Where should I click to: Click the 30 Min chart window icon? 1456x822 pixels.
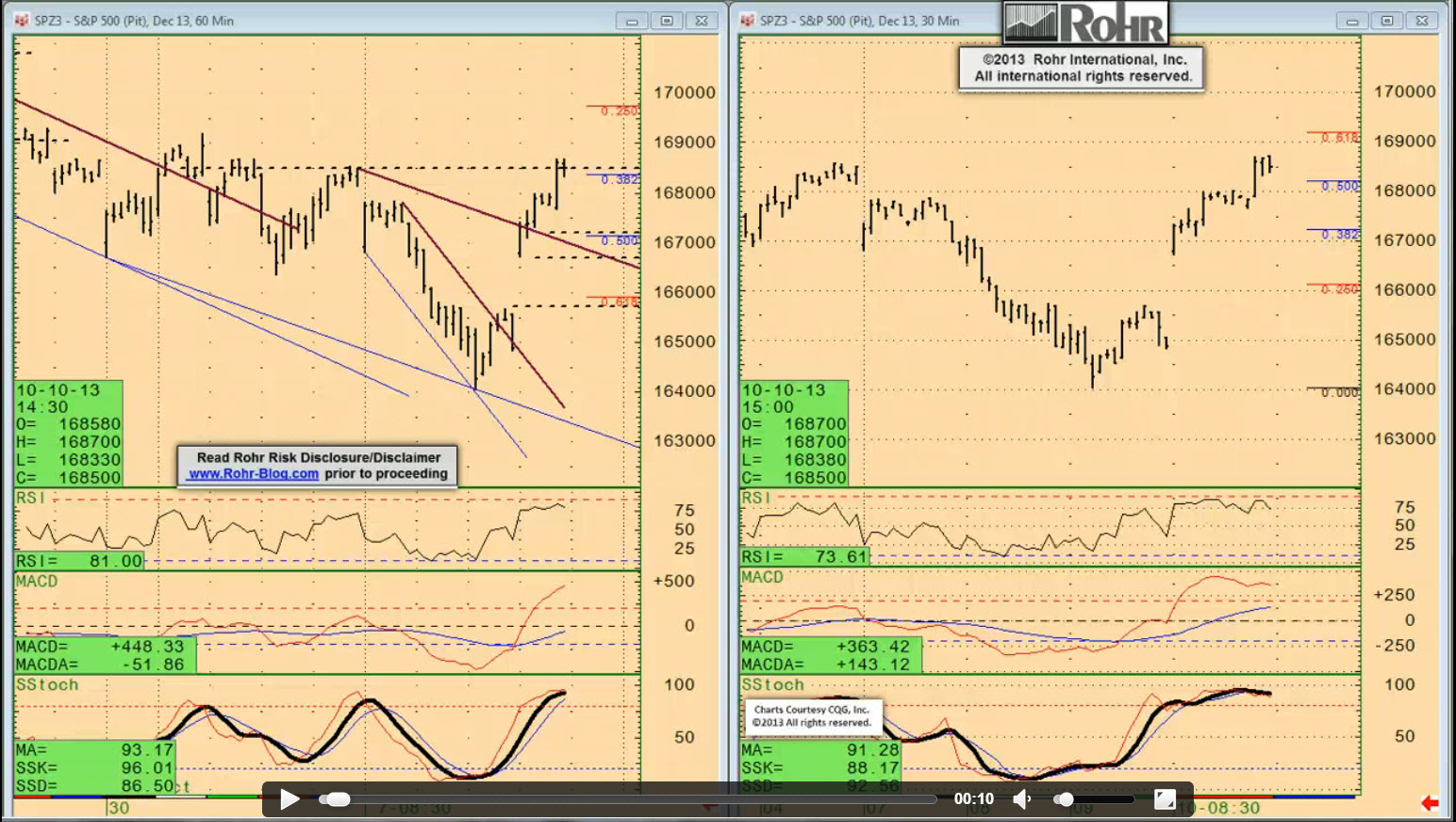(748, 20)
